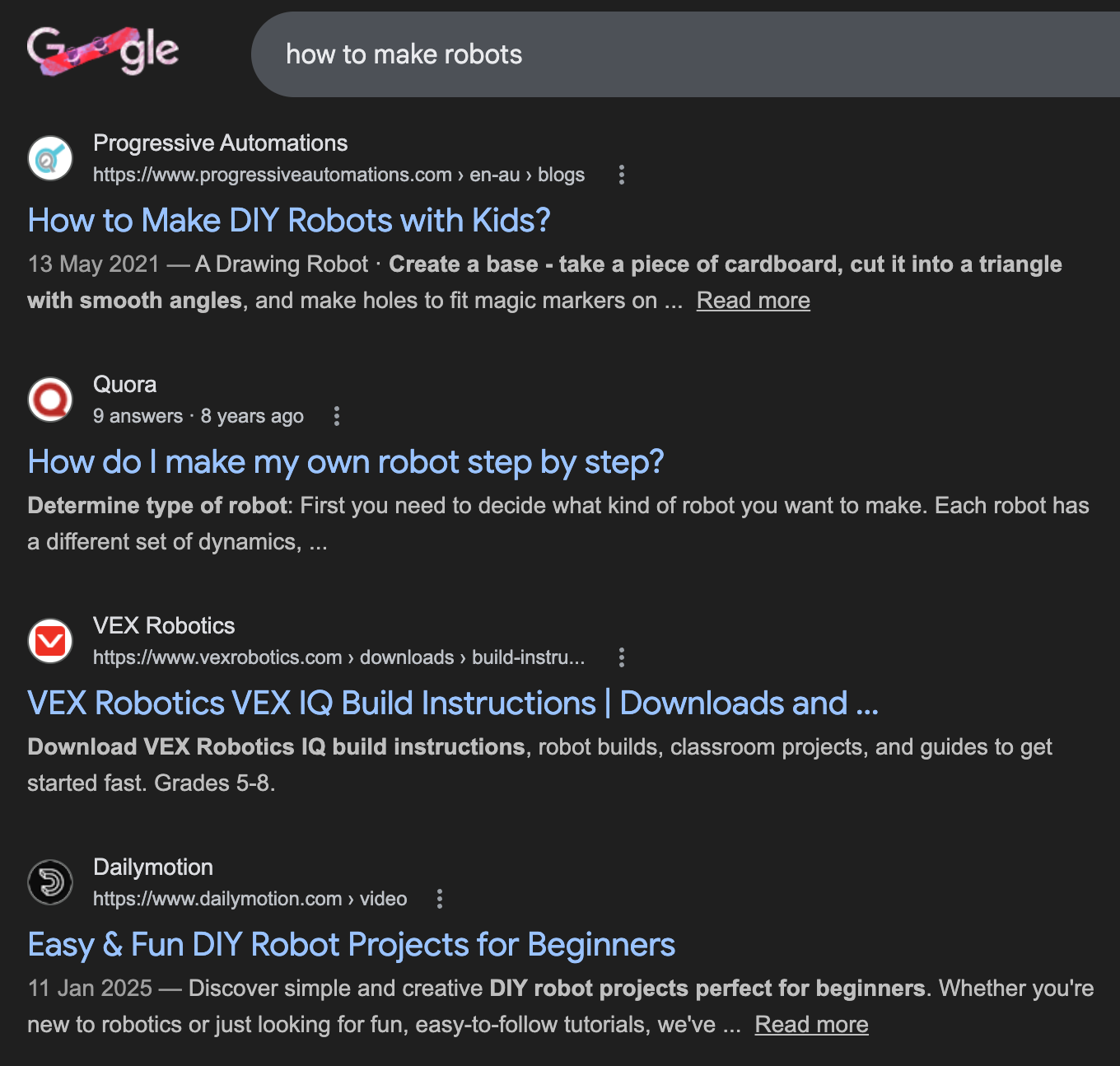Open 'How do I make my own robot' link
The width and height of the screenshot is (1120, 1066).
click(346, 462)
